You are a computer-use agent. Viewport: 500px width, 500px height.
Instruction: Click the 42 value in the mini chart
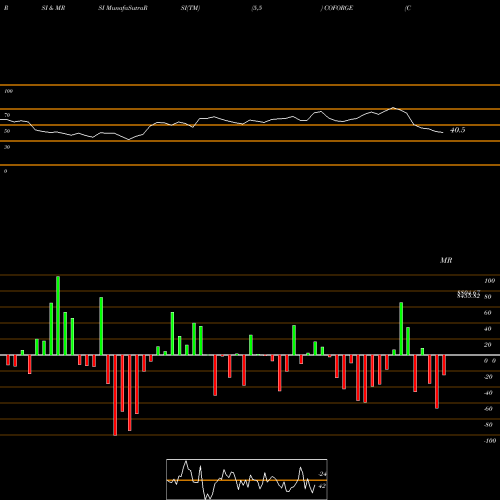[322, 486]
